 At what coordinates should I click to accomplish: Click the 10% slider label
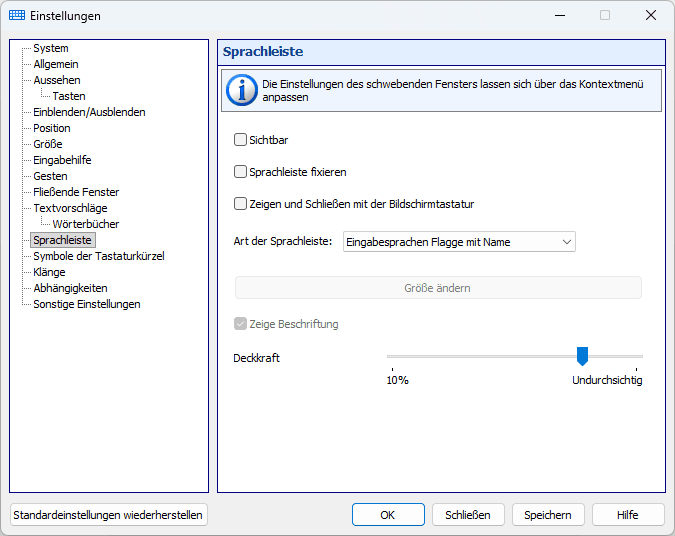(x=397, y=380)
